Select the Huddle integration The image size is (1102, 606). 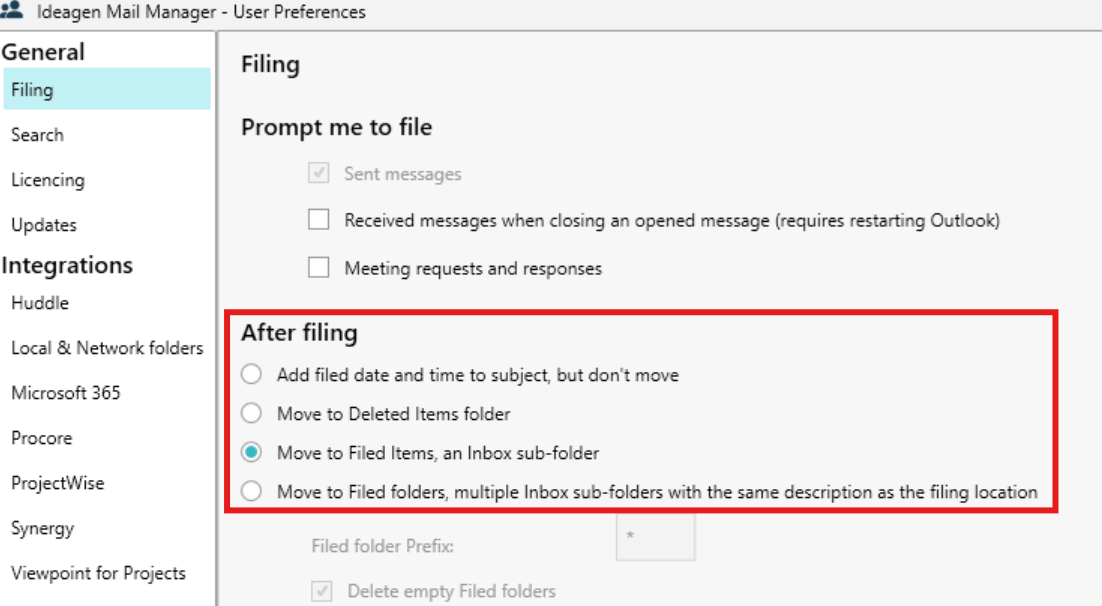(40, 303)
